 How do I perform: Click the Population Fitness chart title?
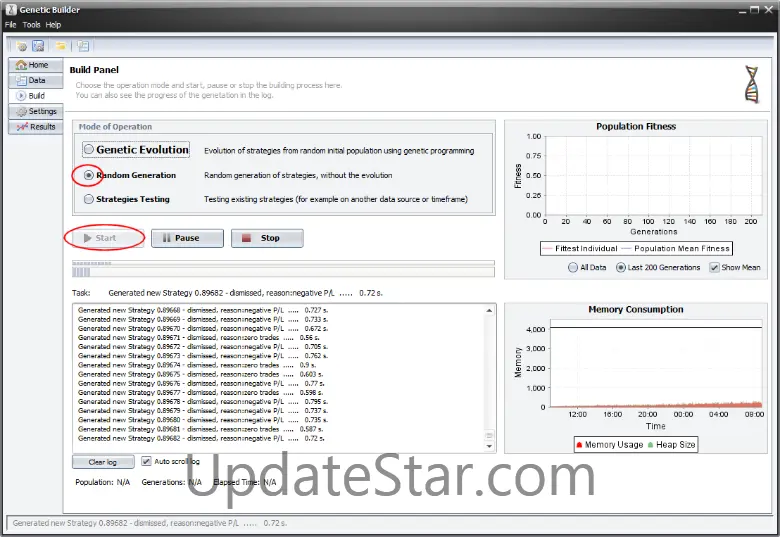(x=636, y=126)
